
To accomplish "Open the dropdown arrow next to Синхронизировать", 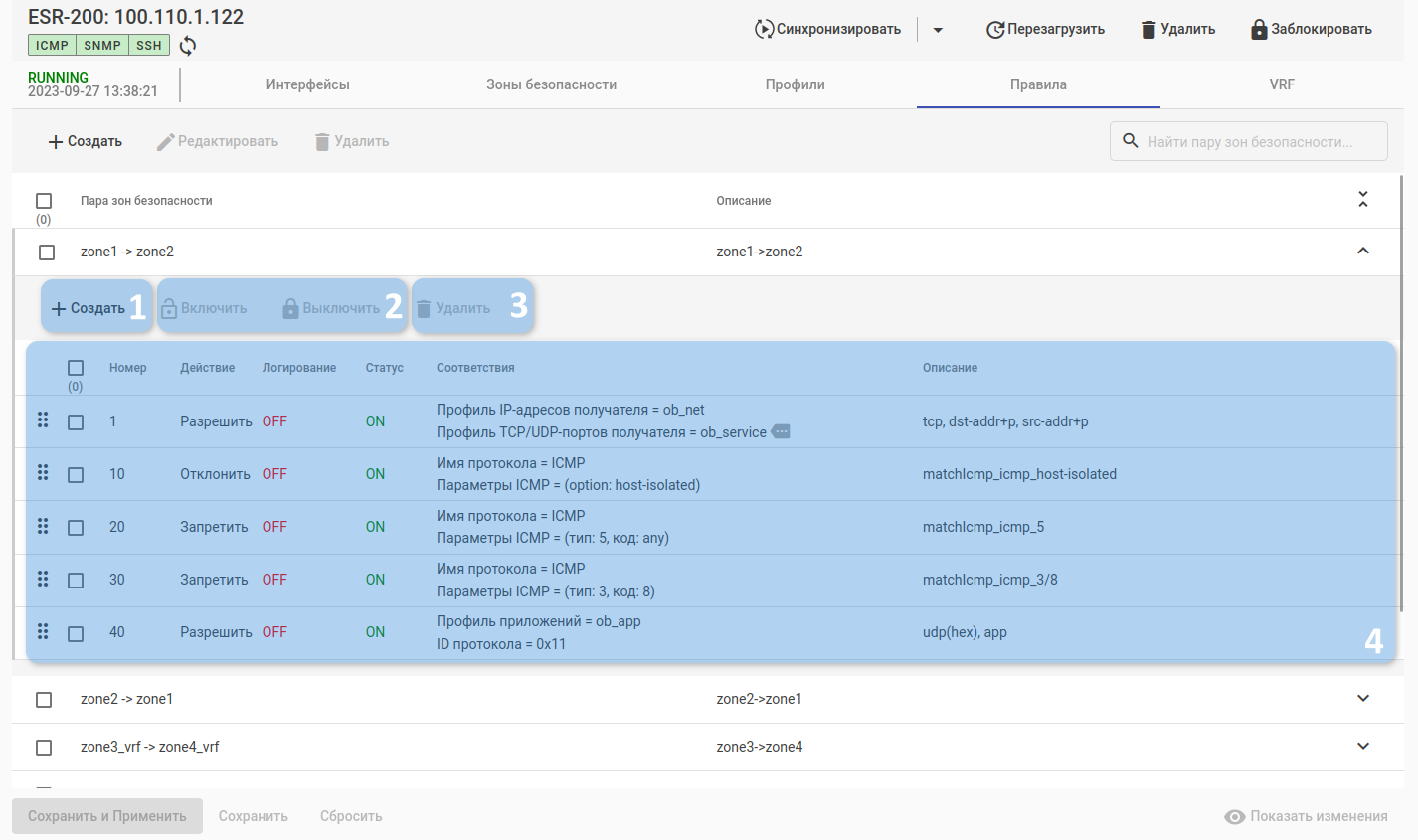I will 938,30.
